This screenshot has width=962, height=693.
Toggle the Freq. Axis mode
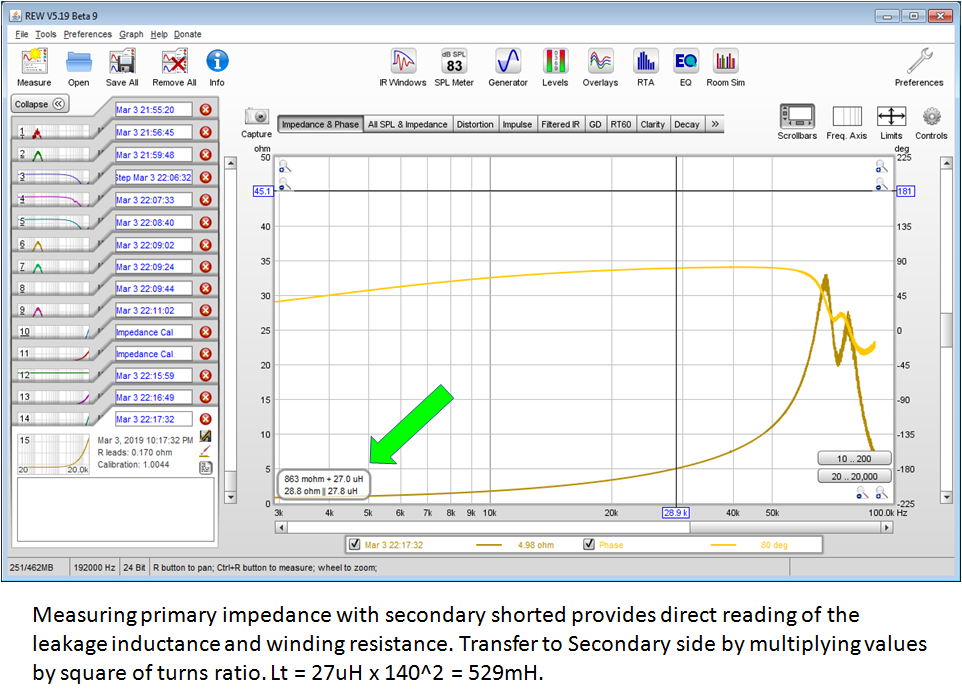(847, 116)
